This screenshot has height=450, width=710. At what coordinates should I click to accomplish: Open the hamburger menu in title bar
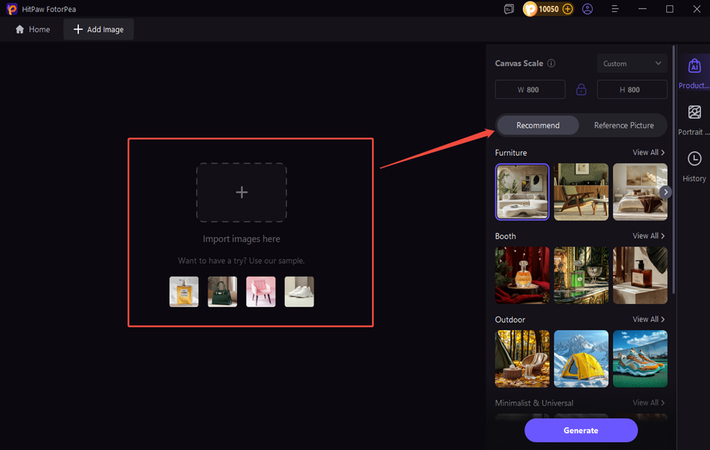[615, 9]
